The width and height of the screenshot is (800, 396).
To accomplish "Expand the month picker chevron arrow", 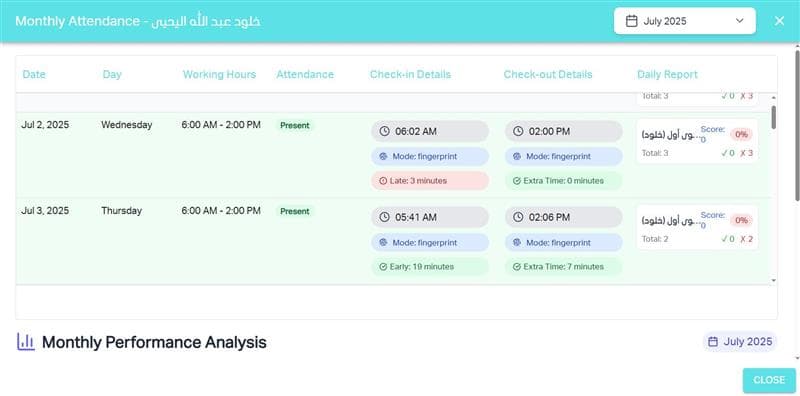I will pos(740,21).
